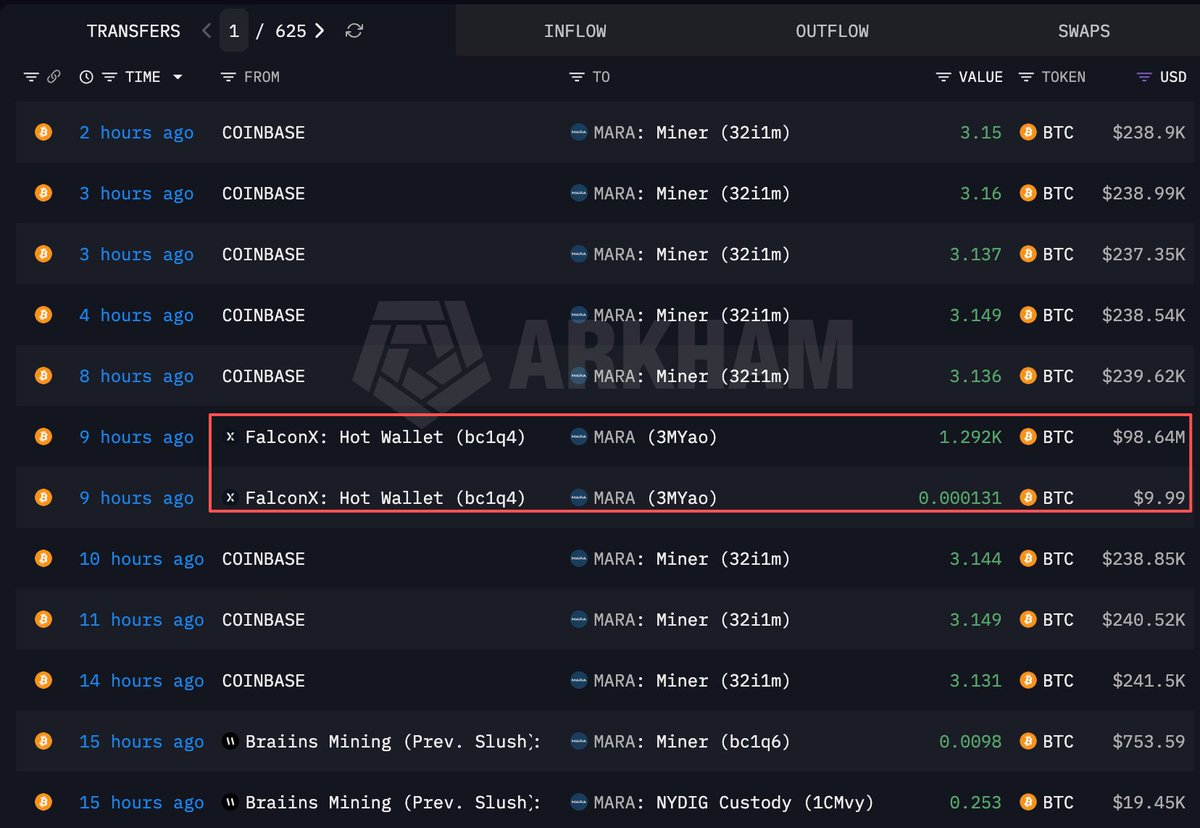The height and width of the screenshot is (828, 1200).
Task: Click Bitcoin icon in 2 hours ago row
Action: tap(43, 132)
